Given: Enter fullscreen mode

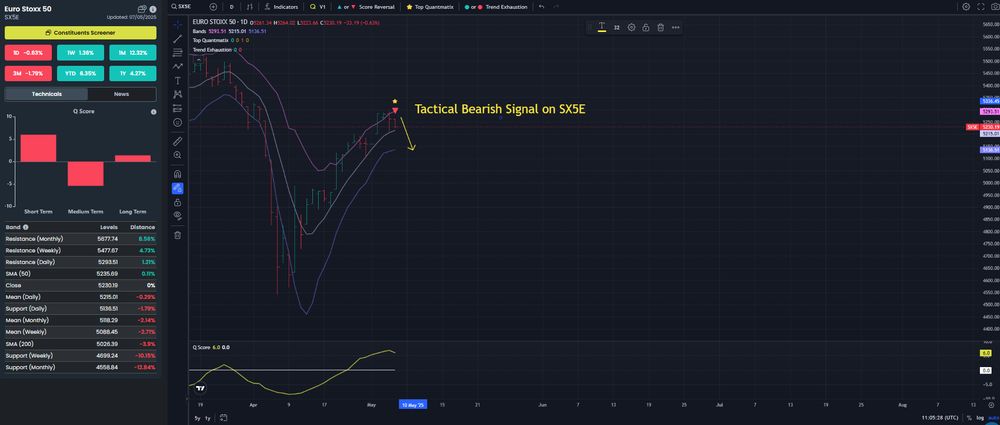Looking at the screenshot, I should (x=980, y=6).
